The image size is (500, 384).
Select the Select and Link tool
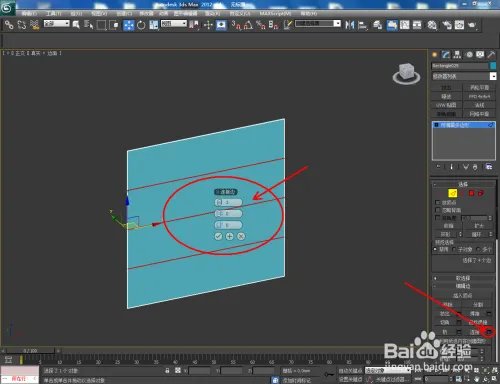pyautogui.click(x=9, y=25)
